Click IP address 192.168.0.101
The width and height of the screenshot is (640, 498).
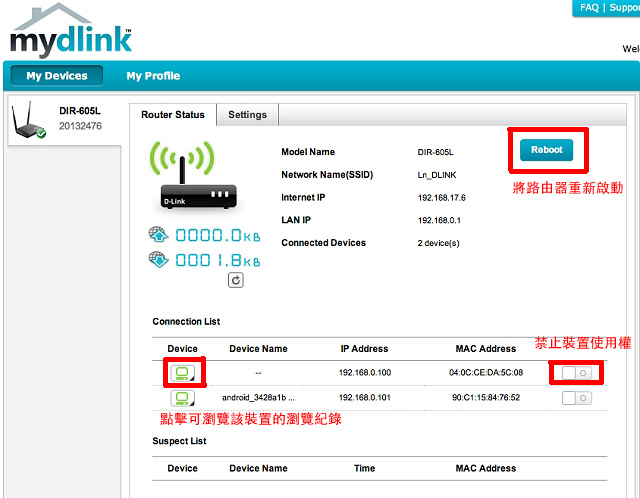[365, 398]
